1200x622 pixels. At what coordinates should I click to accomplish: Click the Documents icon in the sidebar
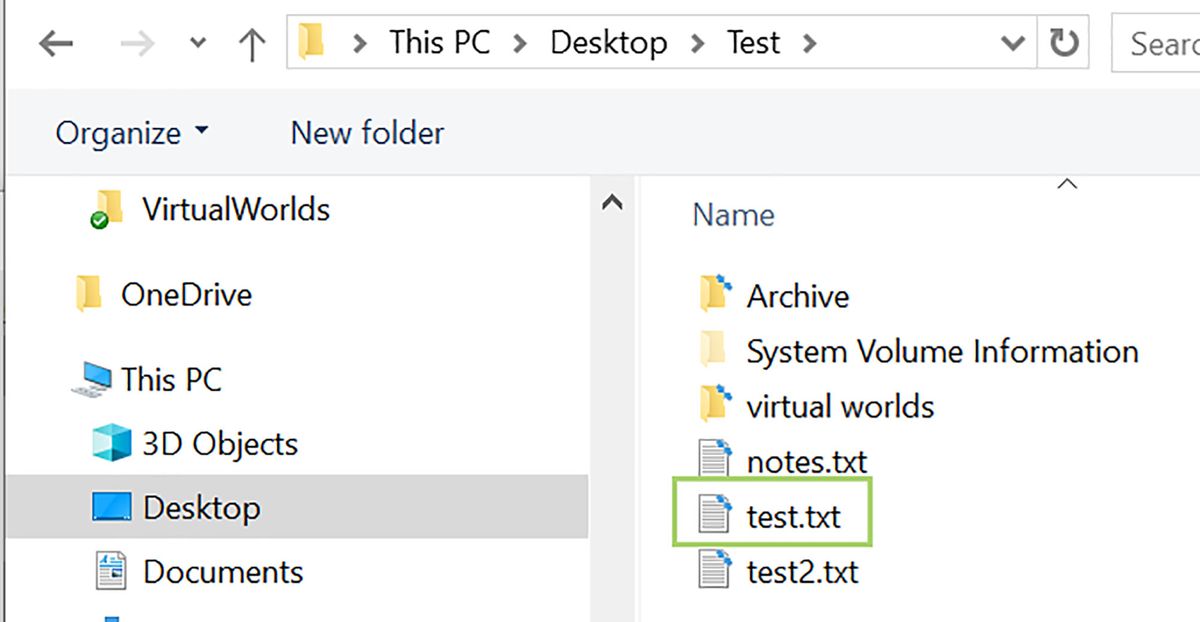pos(112,571)
